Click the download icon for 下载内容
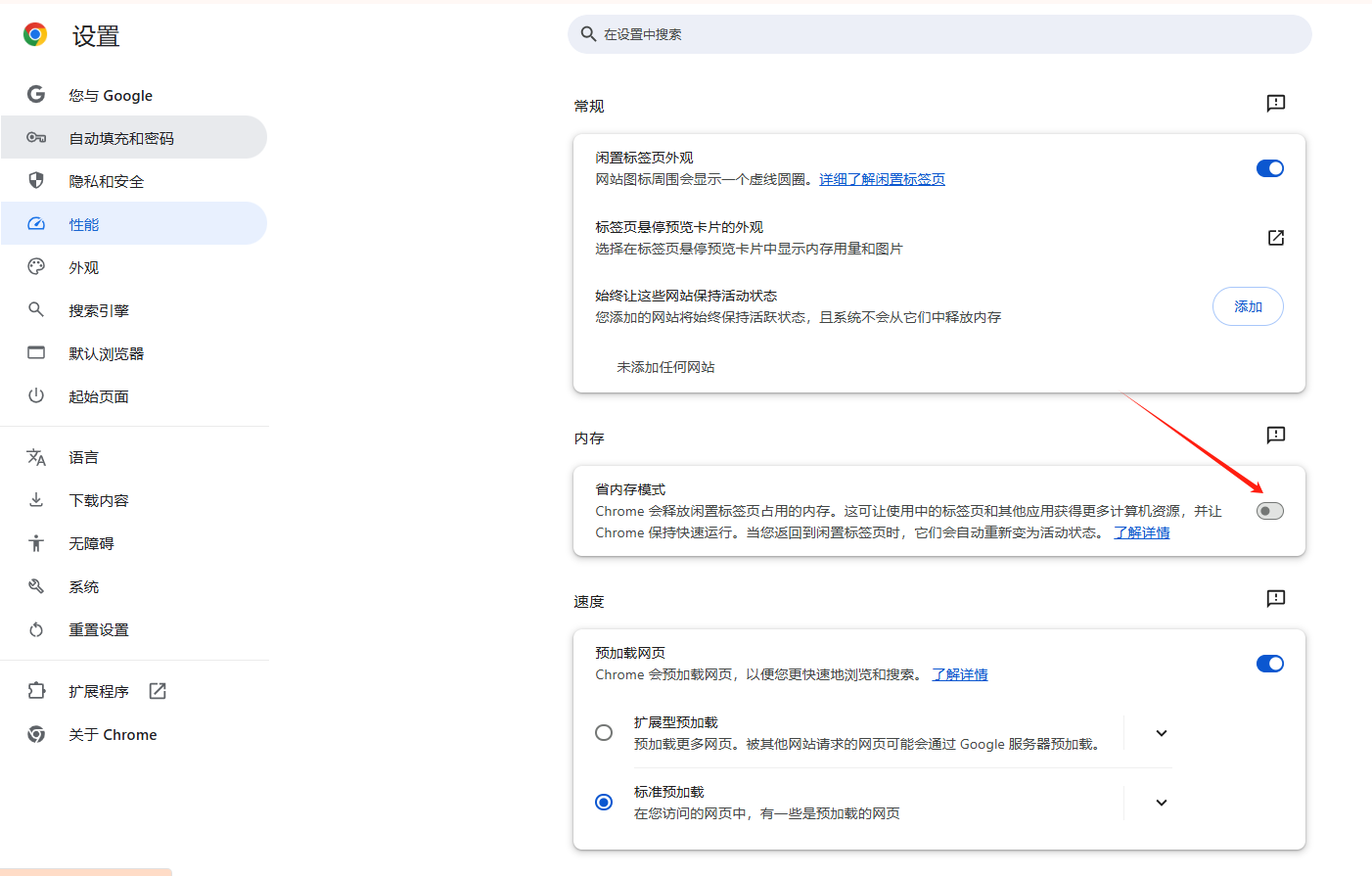The height and width of the screenshot is (876, 1372). [x=36, y=500]
